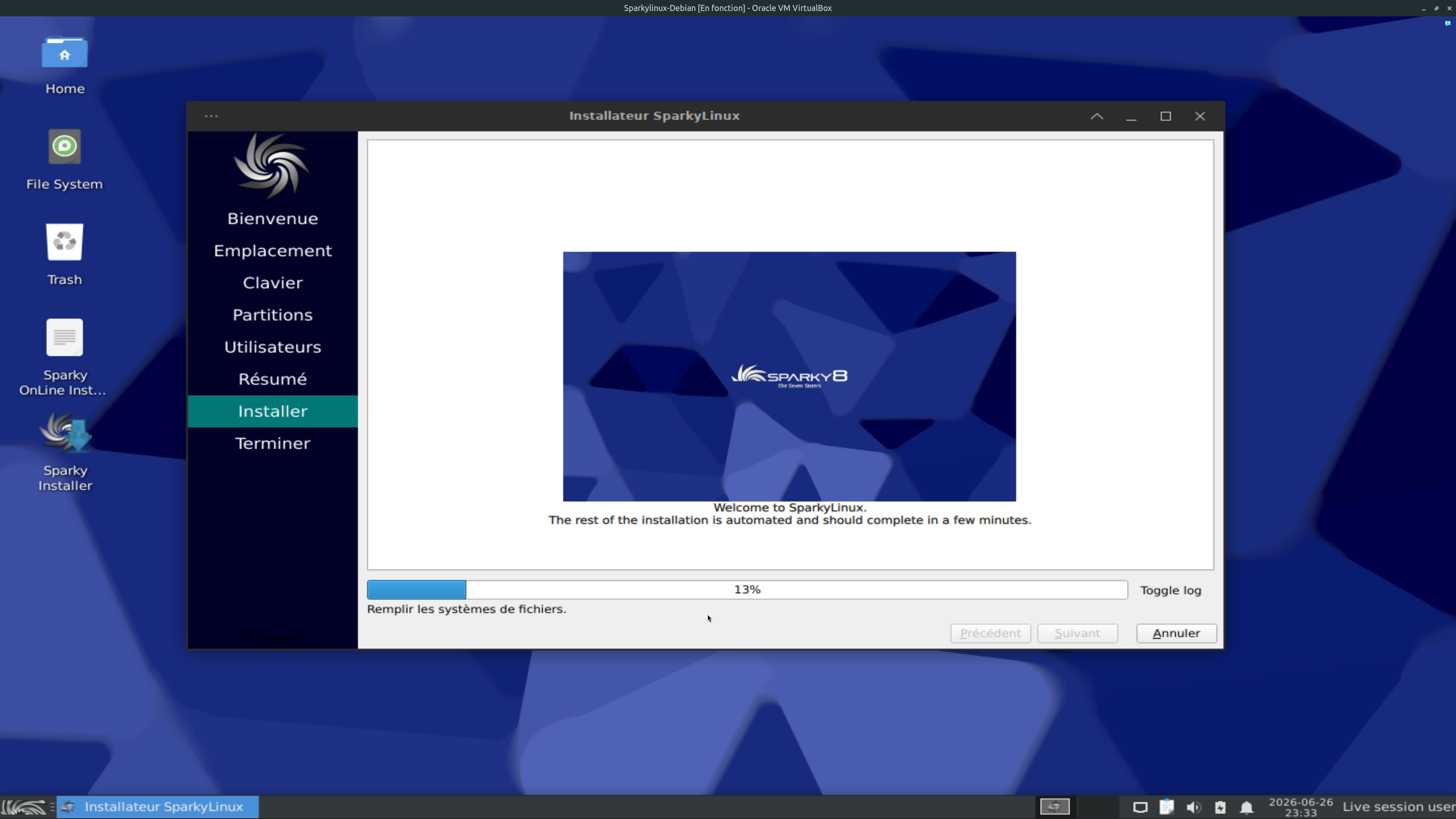The height and width of the screenshot is (819, 1456).
Task: Select the highlighted Installer step in sidebar
Action: coord(273,411)
